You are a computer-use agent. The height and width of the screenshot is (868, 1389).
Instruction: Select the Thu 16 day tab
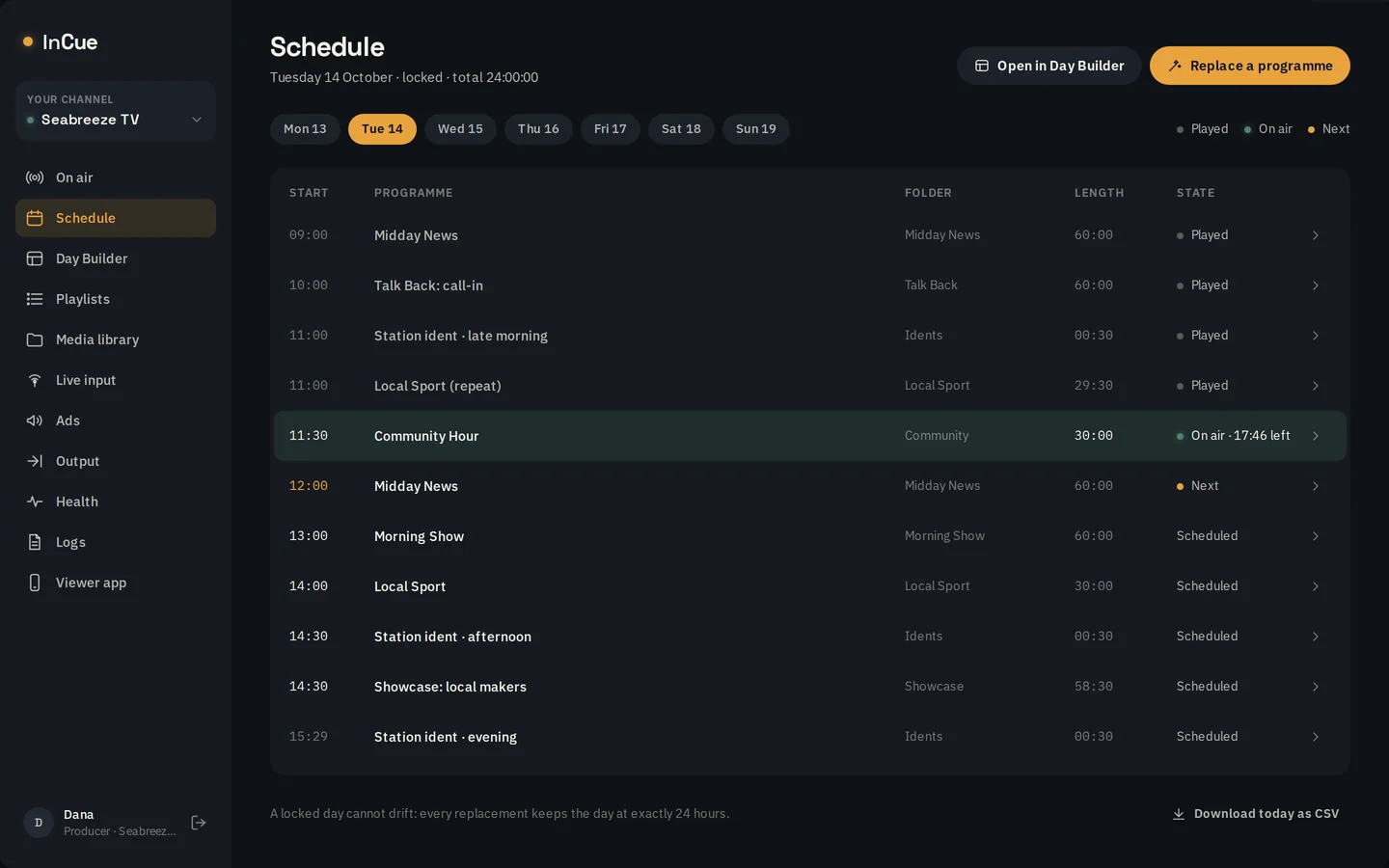538,129
